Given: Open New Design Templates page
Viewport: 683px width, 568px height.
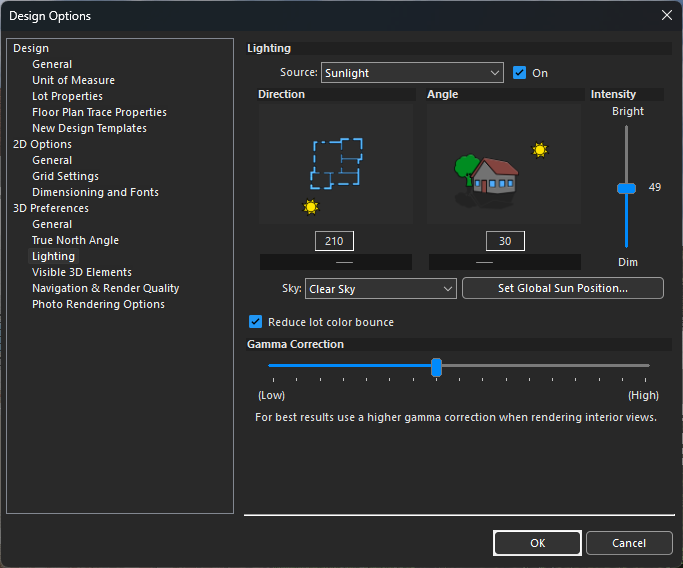Looking at the screenshot, I should click(89, 128).
